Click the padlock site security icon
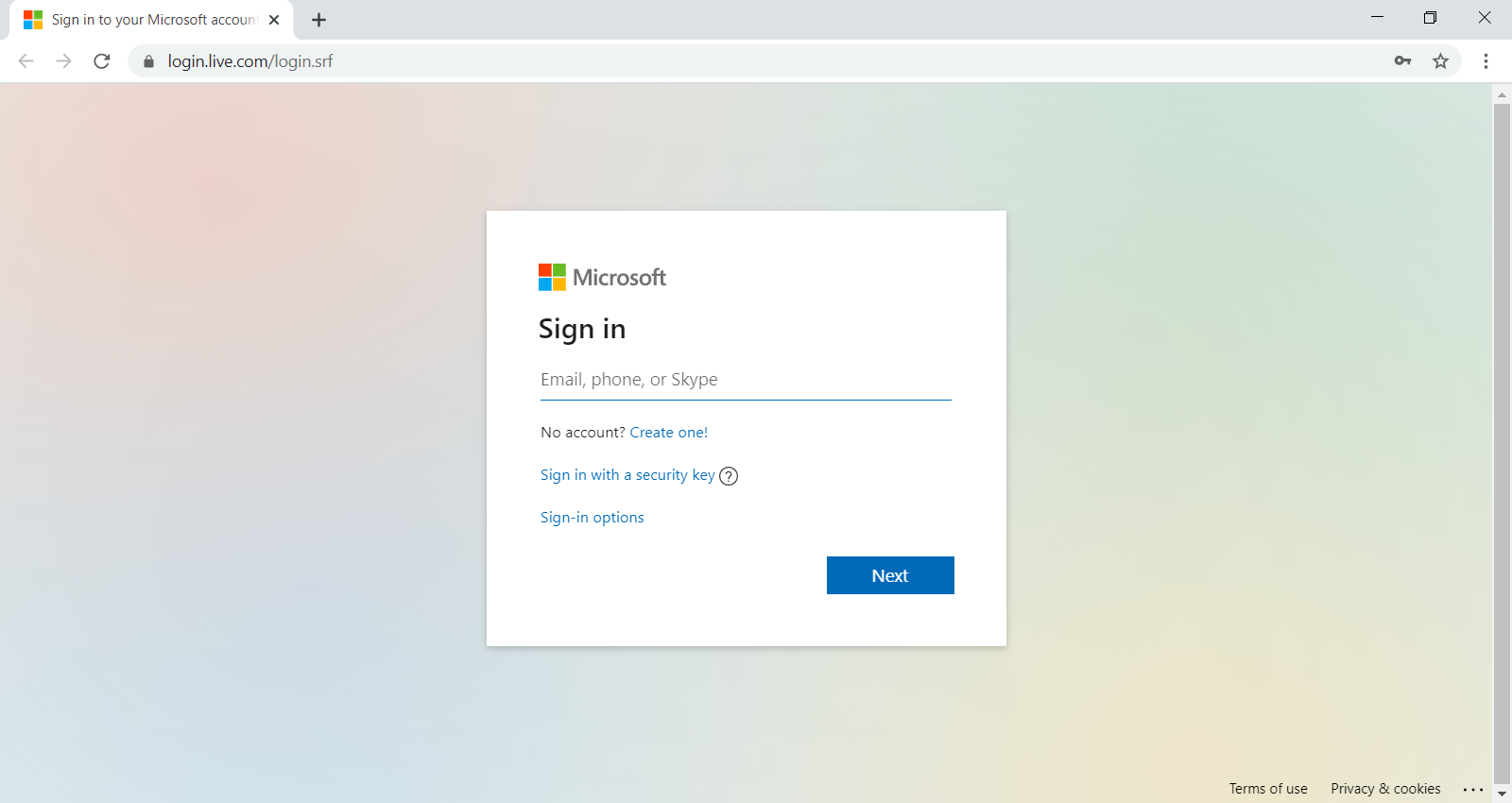Image resolution: width=1512 pixels, height=803 pixels. (x=148, y=61)
